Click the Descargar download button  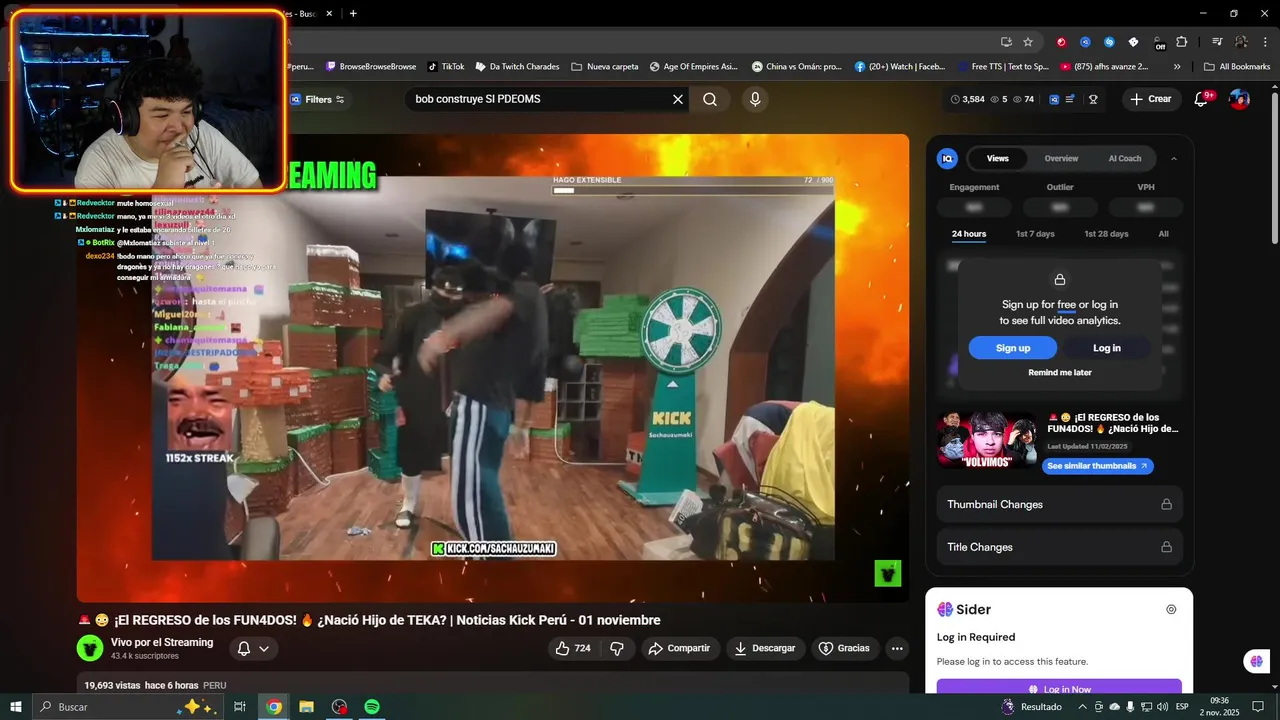[x=765, y=648]
